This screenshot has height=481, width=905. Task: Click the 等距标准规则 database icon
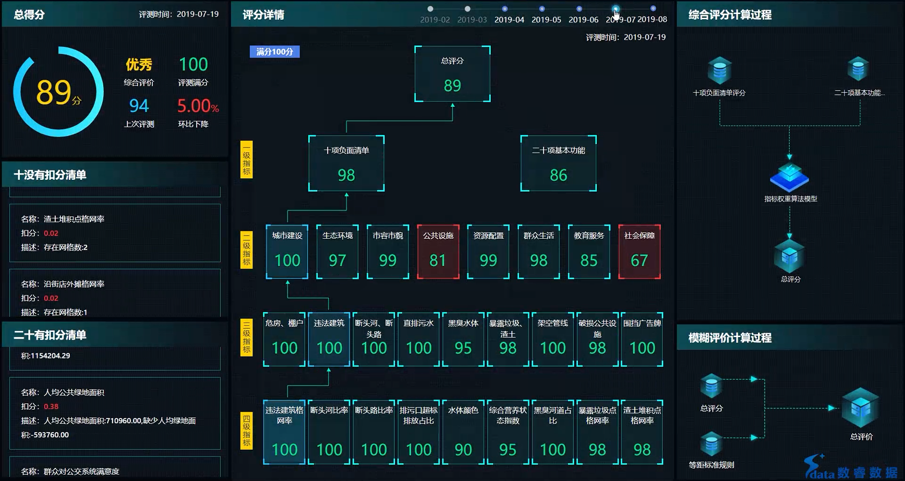(x=711, y=444)
